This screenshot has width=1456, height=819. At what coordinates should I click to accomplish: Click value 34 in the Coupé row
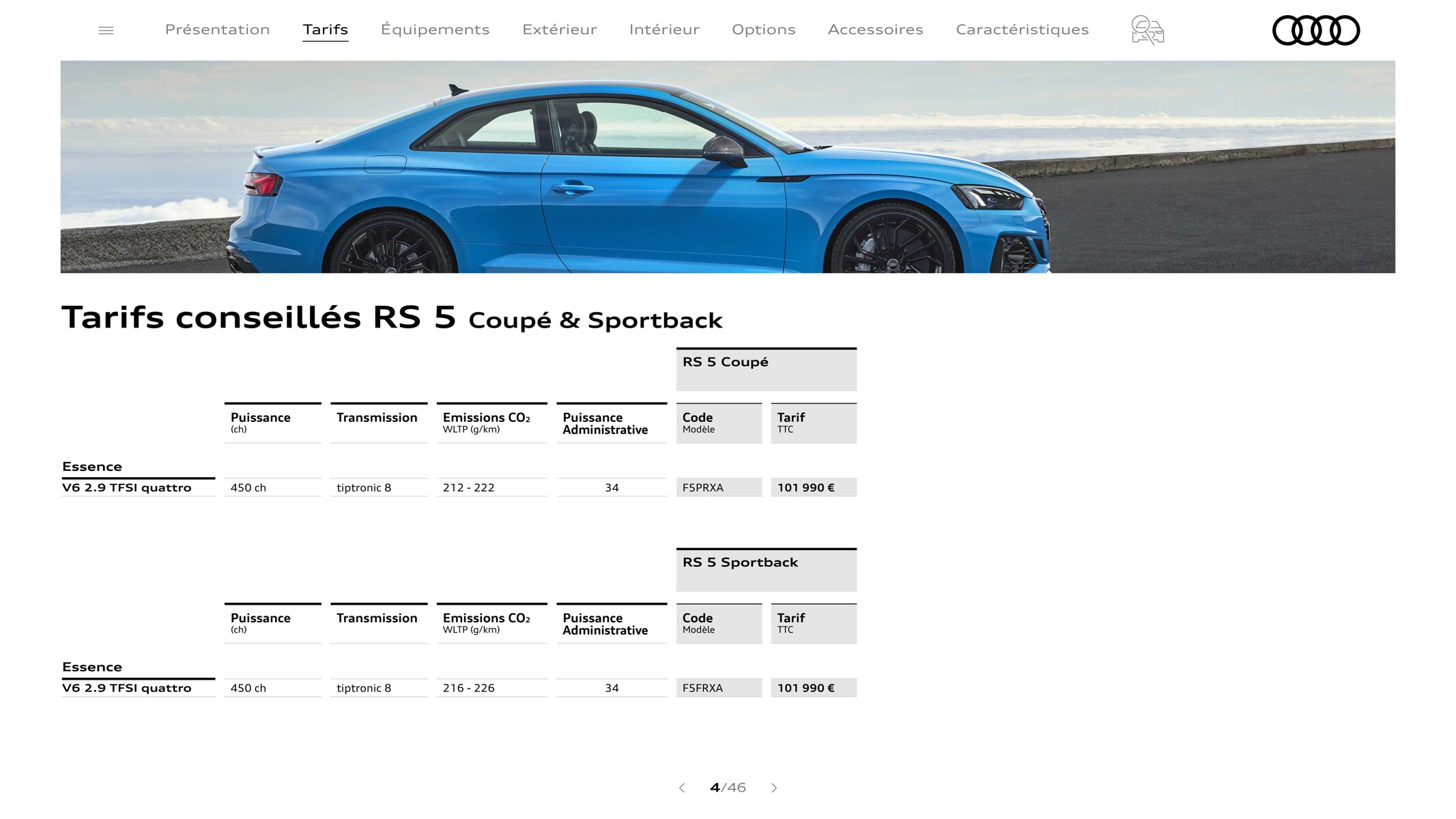pos(612,487)
